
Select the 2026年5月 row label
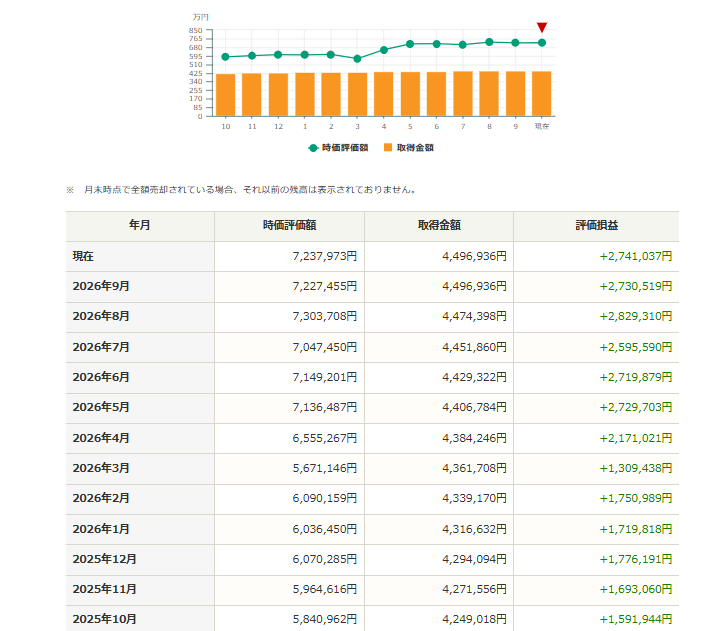tap(101, 407)
